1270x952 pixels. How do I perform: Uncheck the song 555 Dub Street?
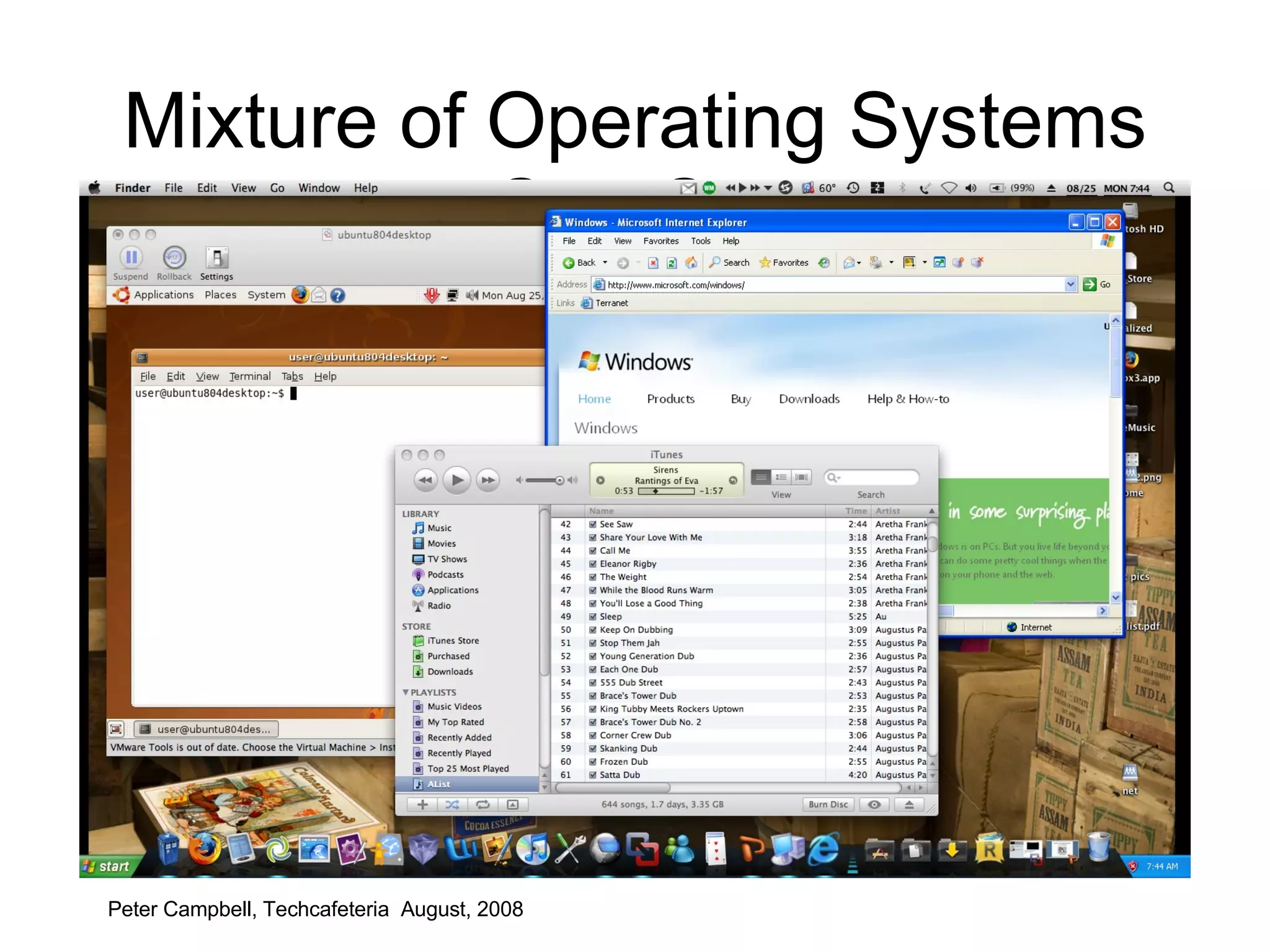(x=593, y=682)
